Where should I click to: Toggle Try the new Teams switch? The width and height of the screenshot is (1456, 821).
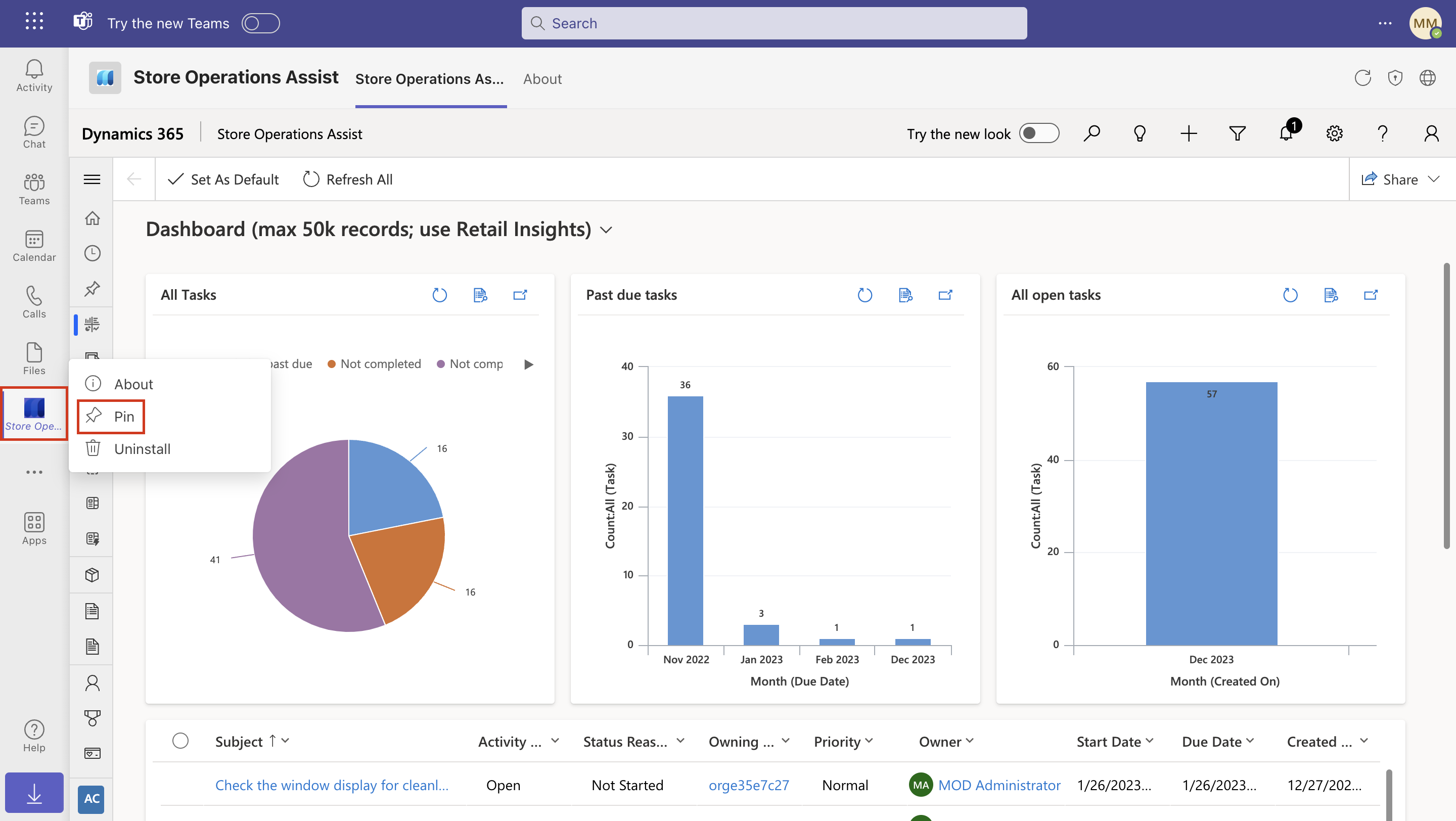tap(260, 23)
